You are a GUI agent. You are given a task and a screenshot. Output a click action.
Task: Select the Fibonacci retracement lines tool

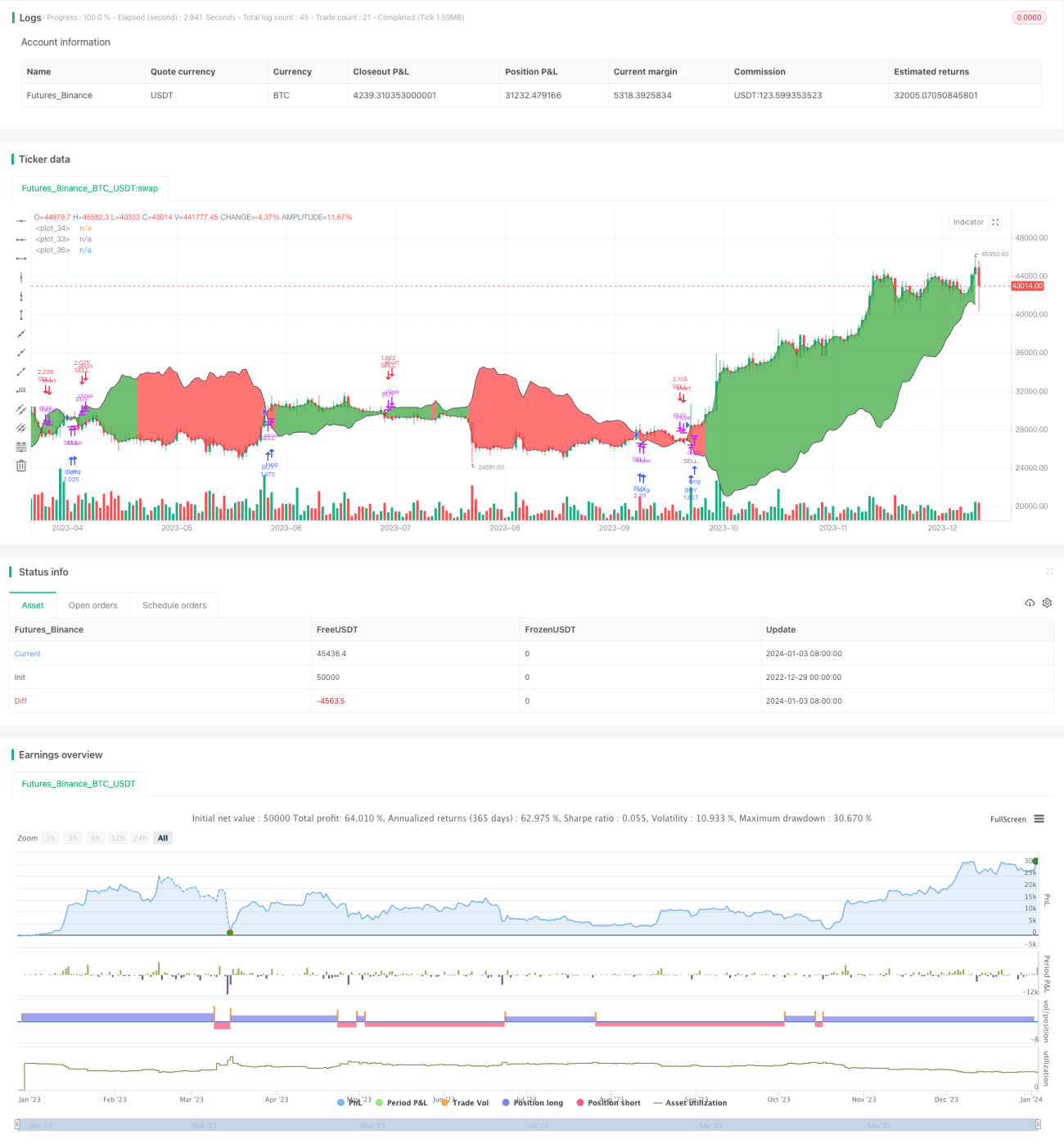point(21,447)
